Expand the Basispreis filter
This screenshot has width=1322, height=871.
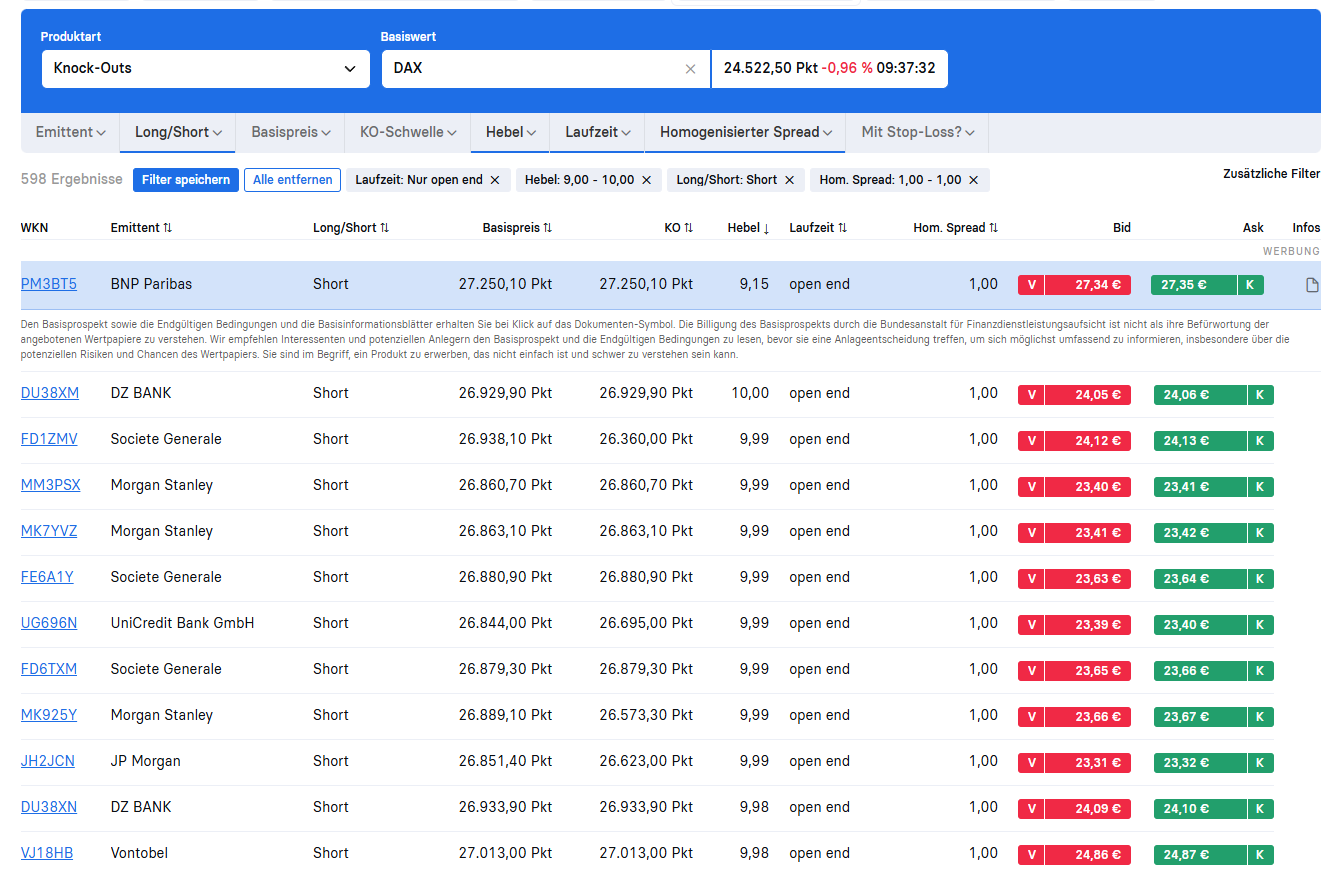(x=291, y=132)
